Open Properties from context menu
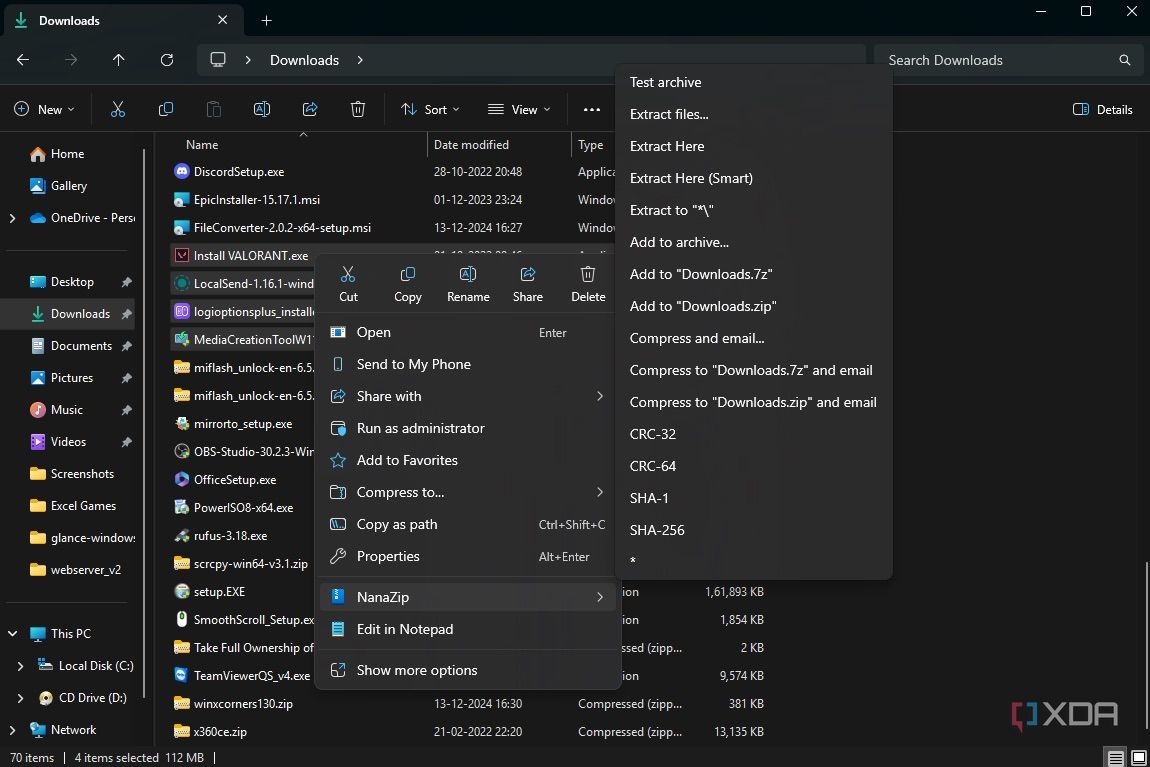Viewport: 1150px width, 767px height. [468, 557]
